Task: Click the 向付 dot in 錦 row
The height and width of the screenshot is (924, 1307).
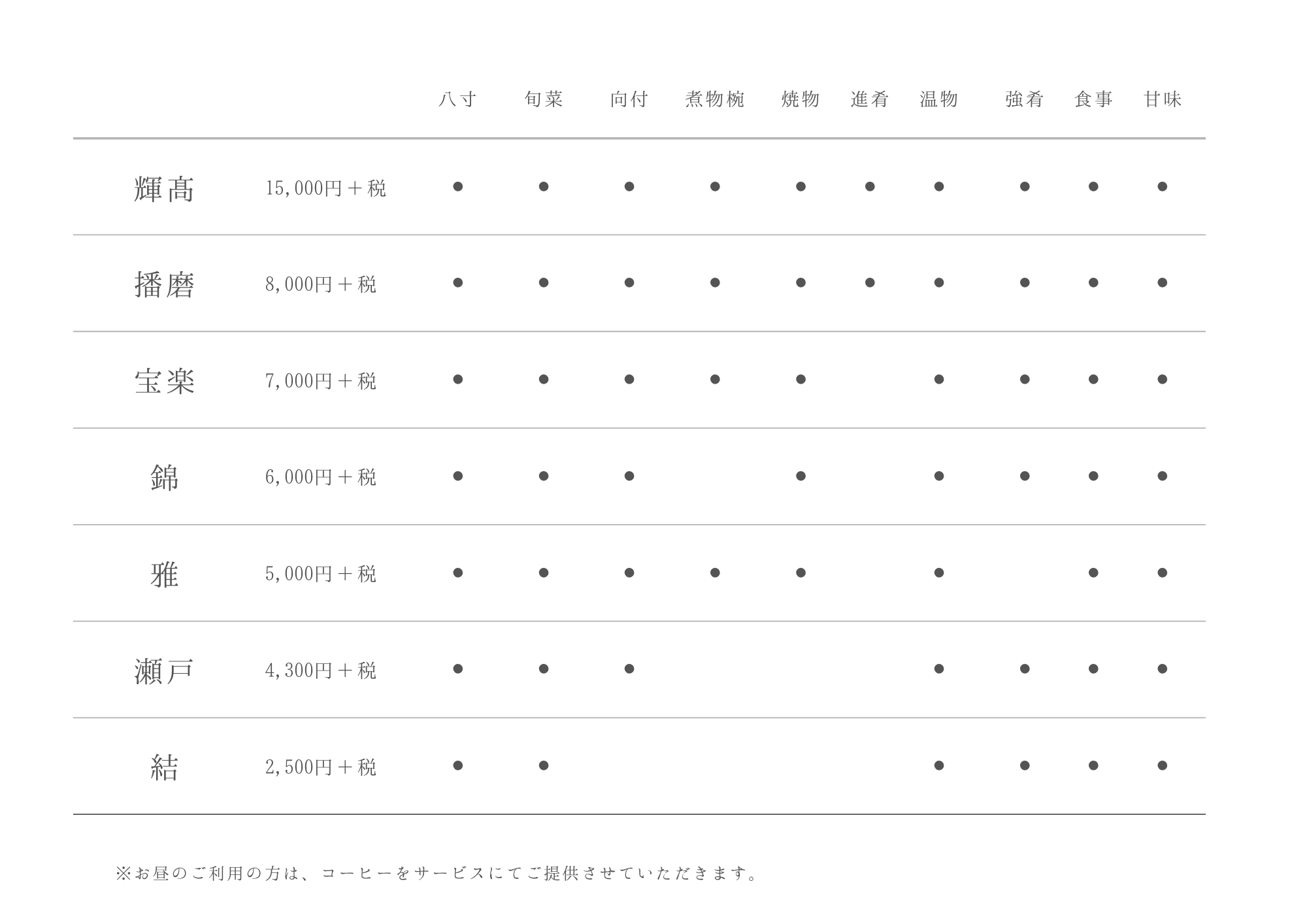Action: click(629, 476)
